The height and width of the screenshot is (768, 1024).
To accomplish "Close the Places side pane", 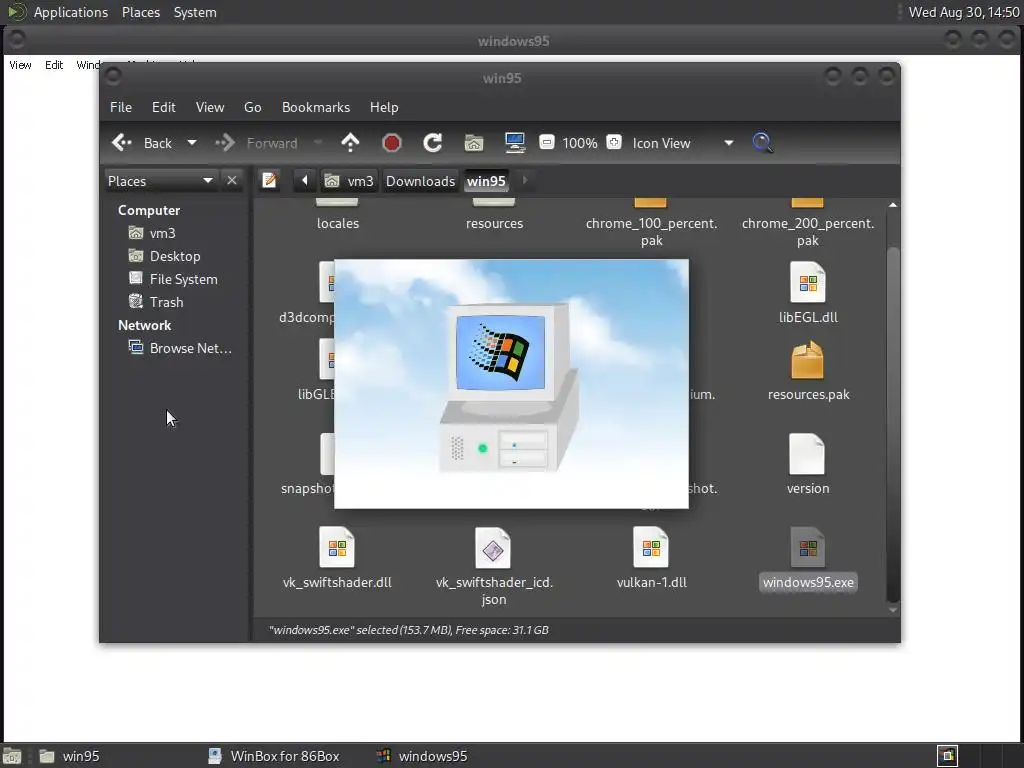I will pyautogui.click(x=231, y=180).
